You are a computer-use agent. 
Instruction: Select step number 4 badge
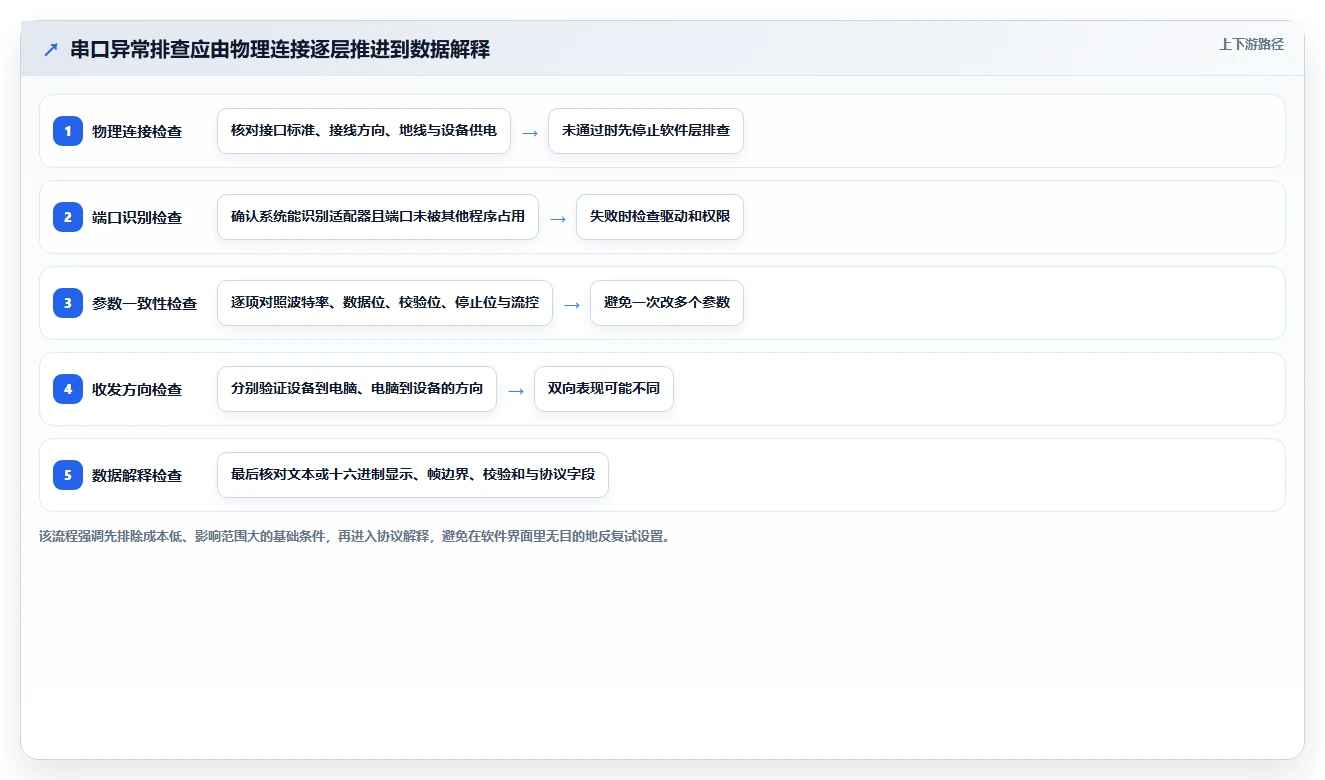pos(68,389)
